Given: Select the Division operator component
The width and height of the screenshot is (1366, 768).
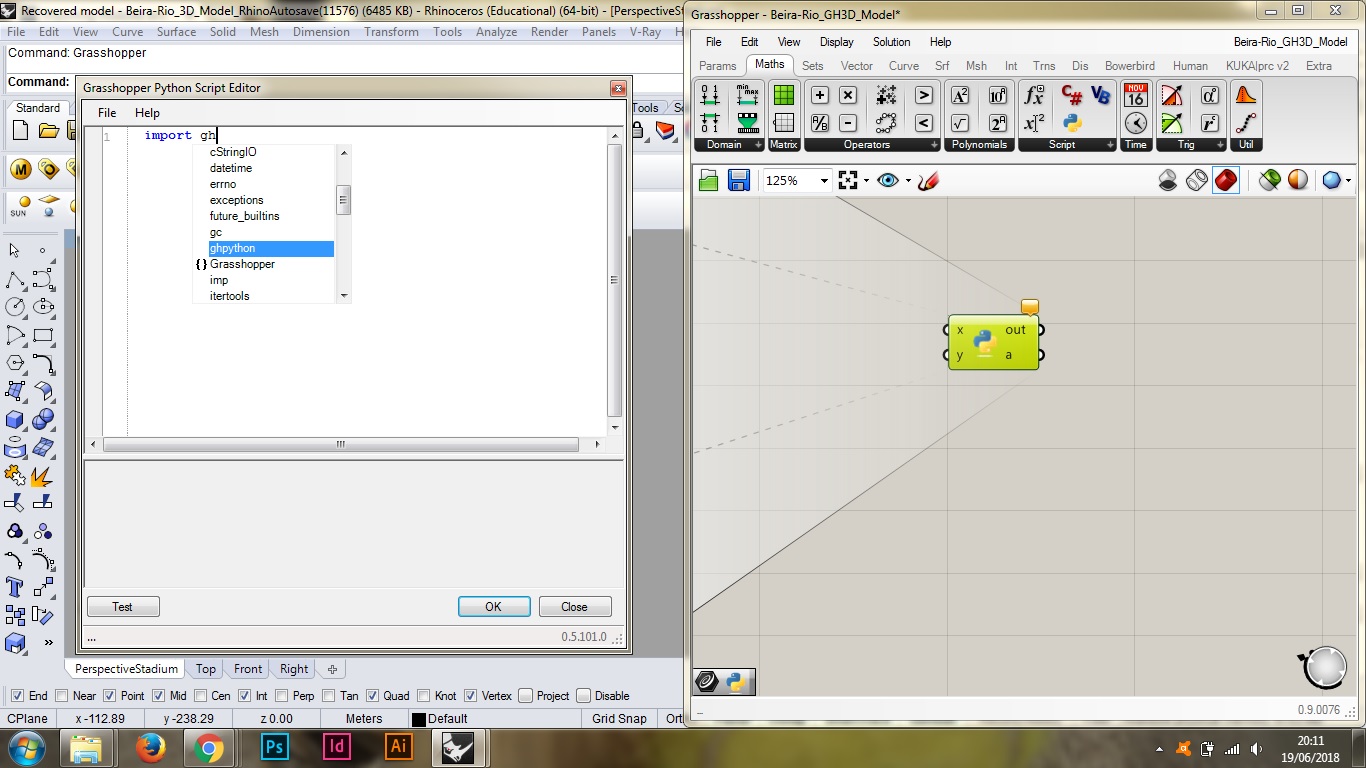Looking at the screenshot, I should pos(820,124).
